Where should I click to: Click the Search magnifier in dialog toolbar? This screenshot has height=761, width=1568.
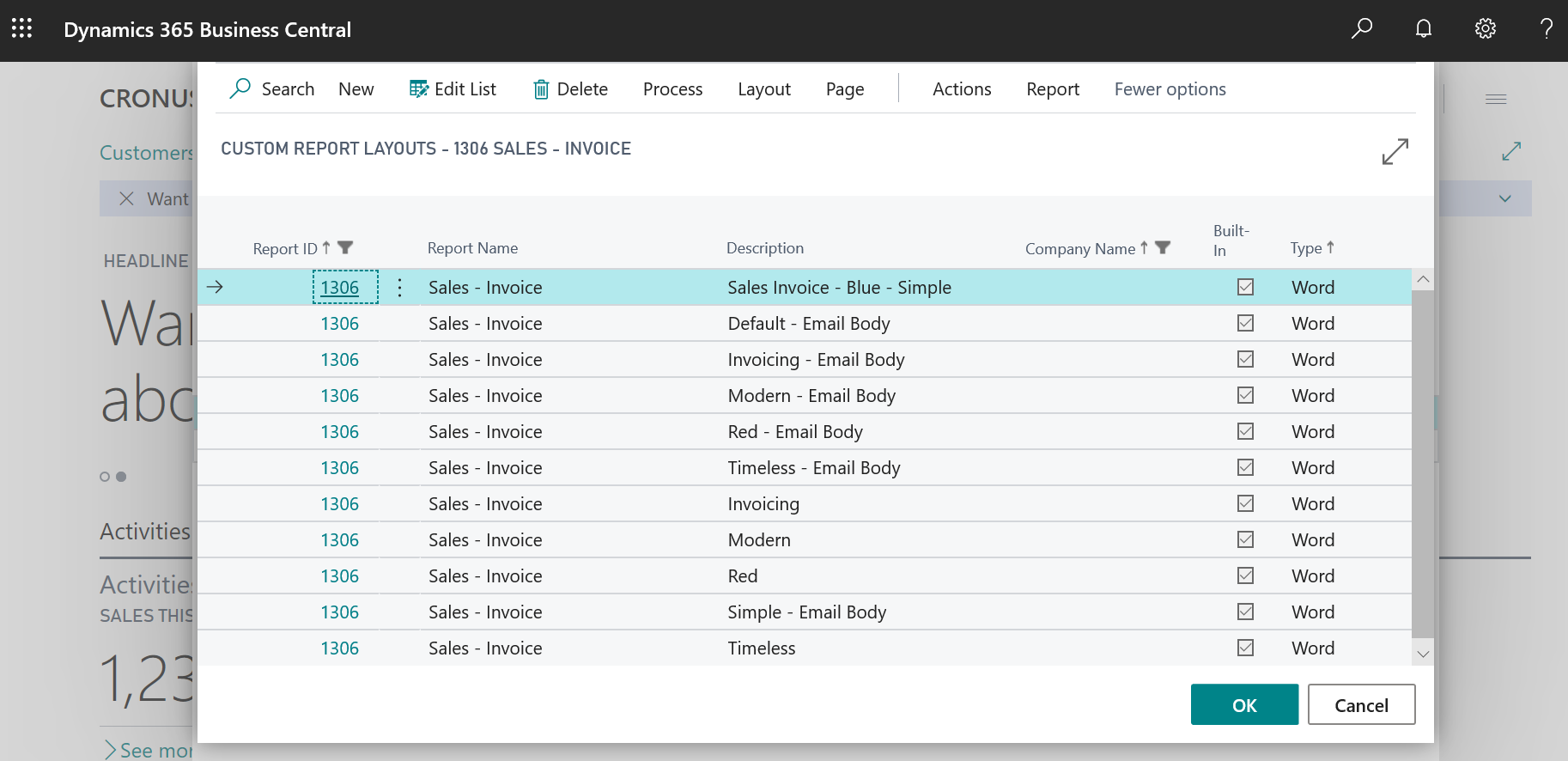point(240,88)
